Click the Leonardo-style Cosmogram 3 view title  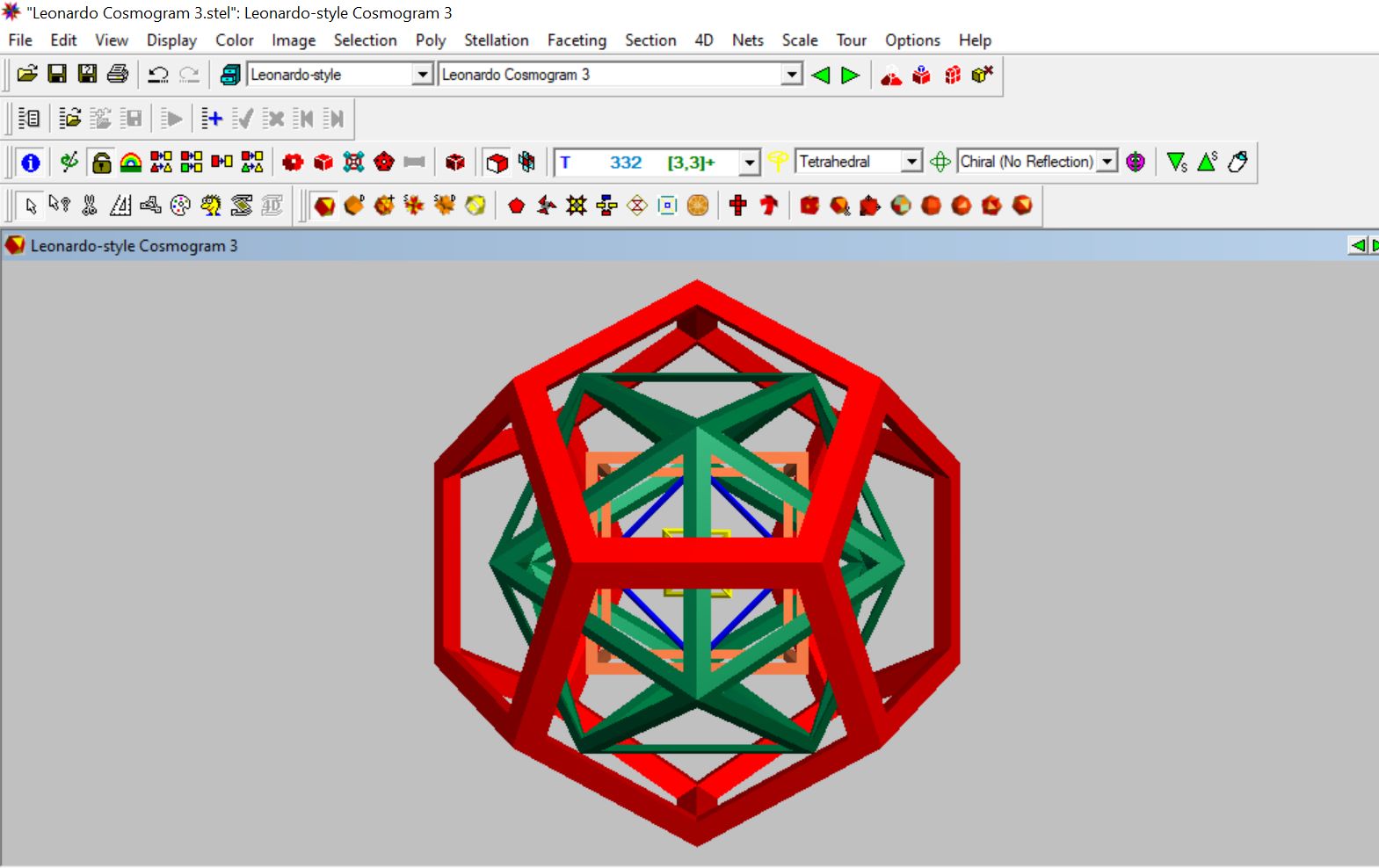[x=134, y=246]
